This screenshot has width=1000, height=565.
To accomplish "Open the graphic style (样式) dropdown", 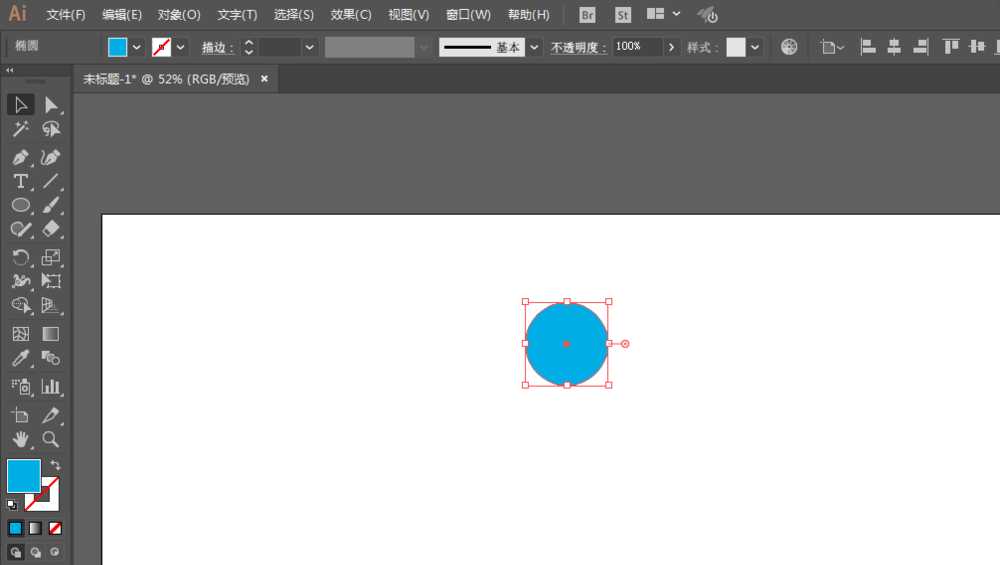I will (754, 47).
